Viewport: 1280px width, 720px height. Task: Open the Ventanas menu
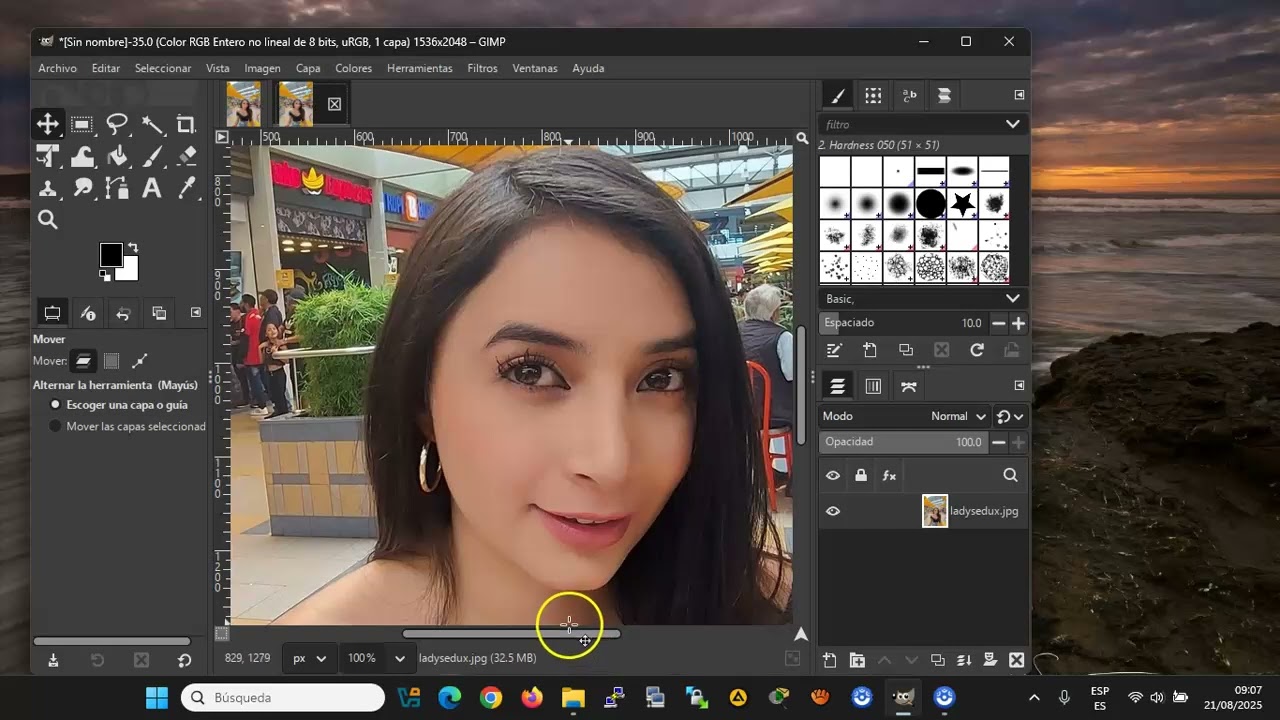pos(535,68)
